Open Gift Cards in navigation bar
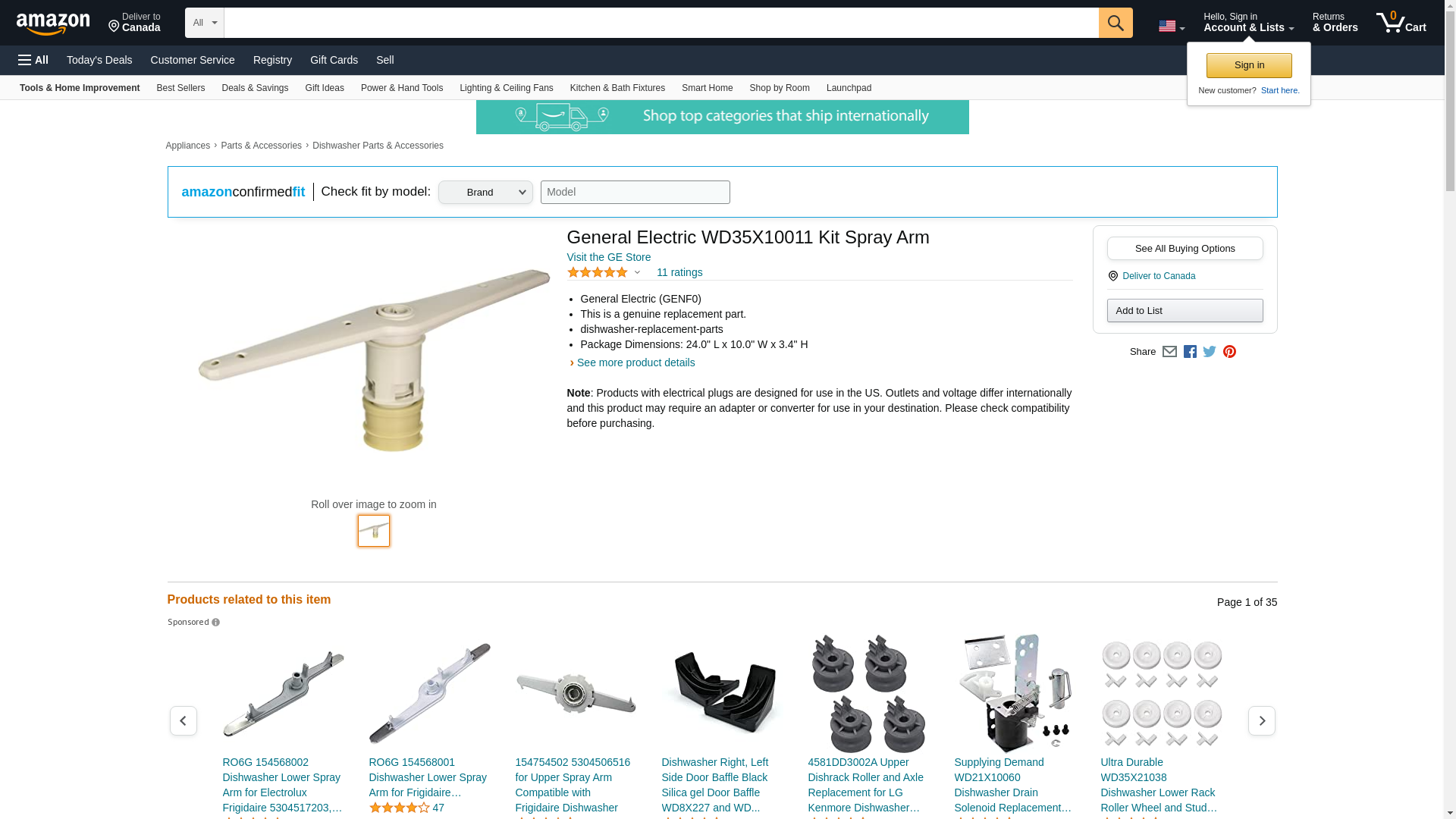The height and width of the screenshot is (819, 1456). (x=334, y=60)
